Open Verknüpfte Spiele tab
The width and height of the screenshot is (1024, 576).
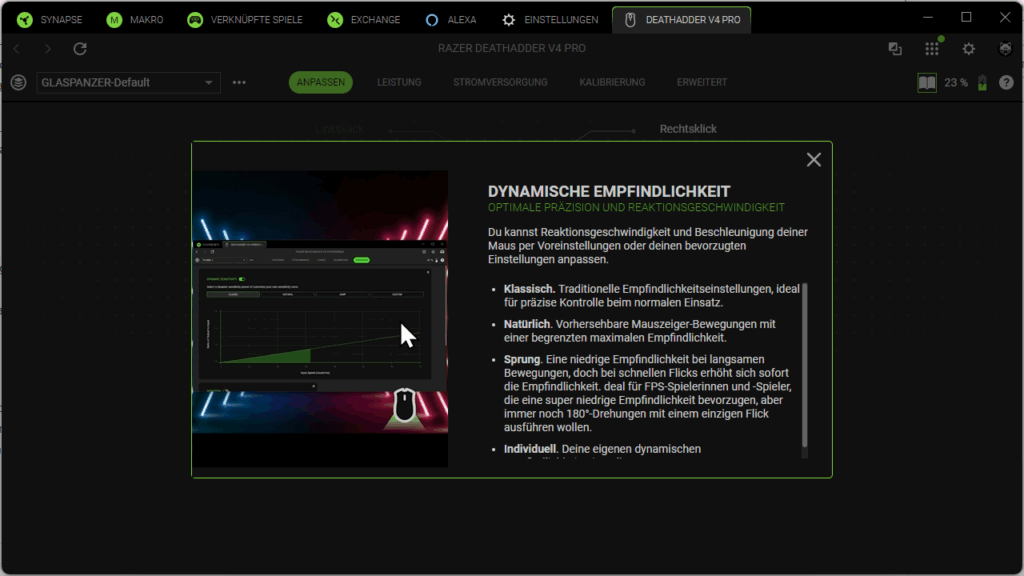click(x=245, y=20)
